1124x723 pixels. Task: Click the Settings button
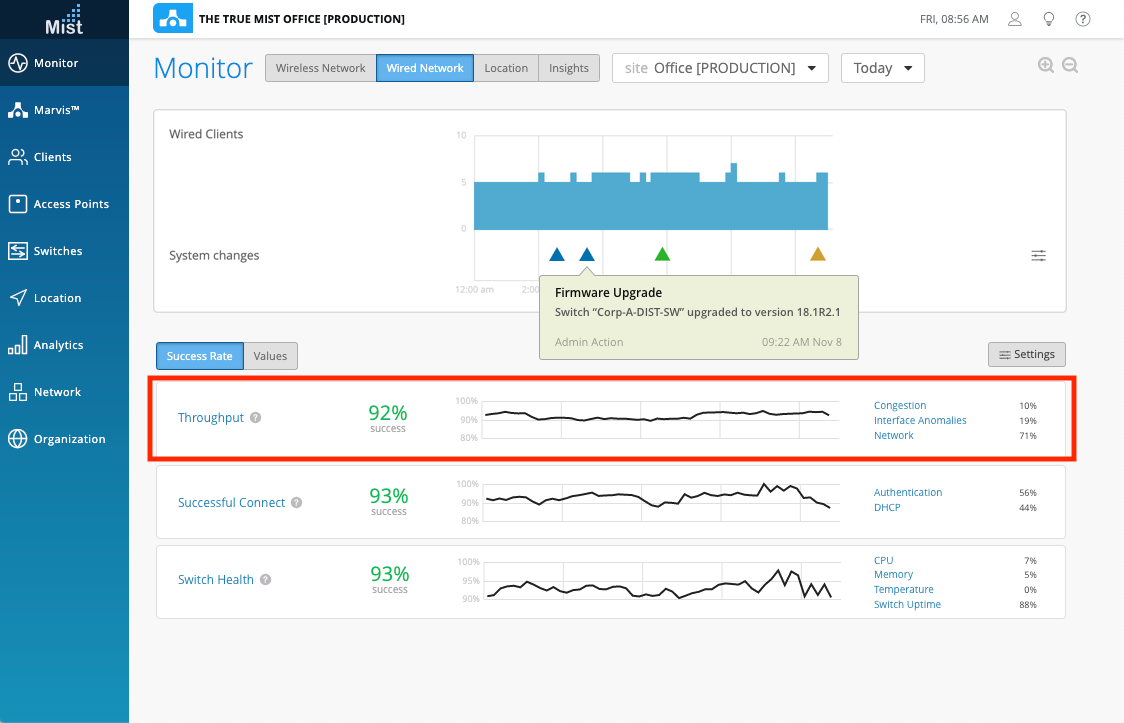click(x=1026, y=354)
